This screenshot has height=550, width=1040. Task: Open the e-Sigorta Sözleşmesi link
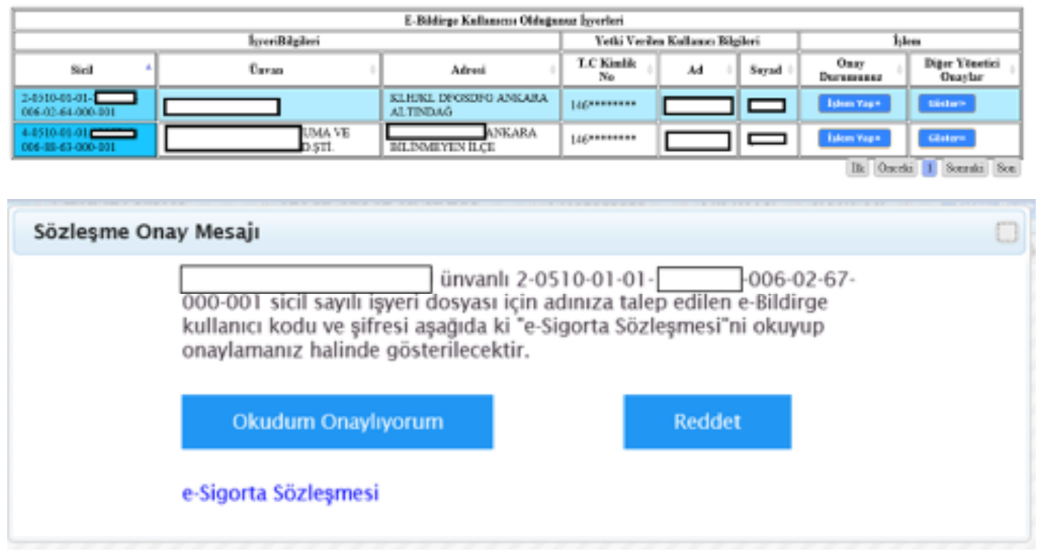pyautogui.click(x=280, y=493)
